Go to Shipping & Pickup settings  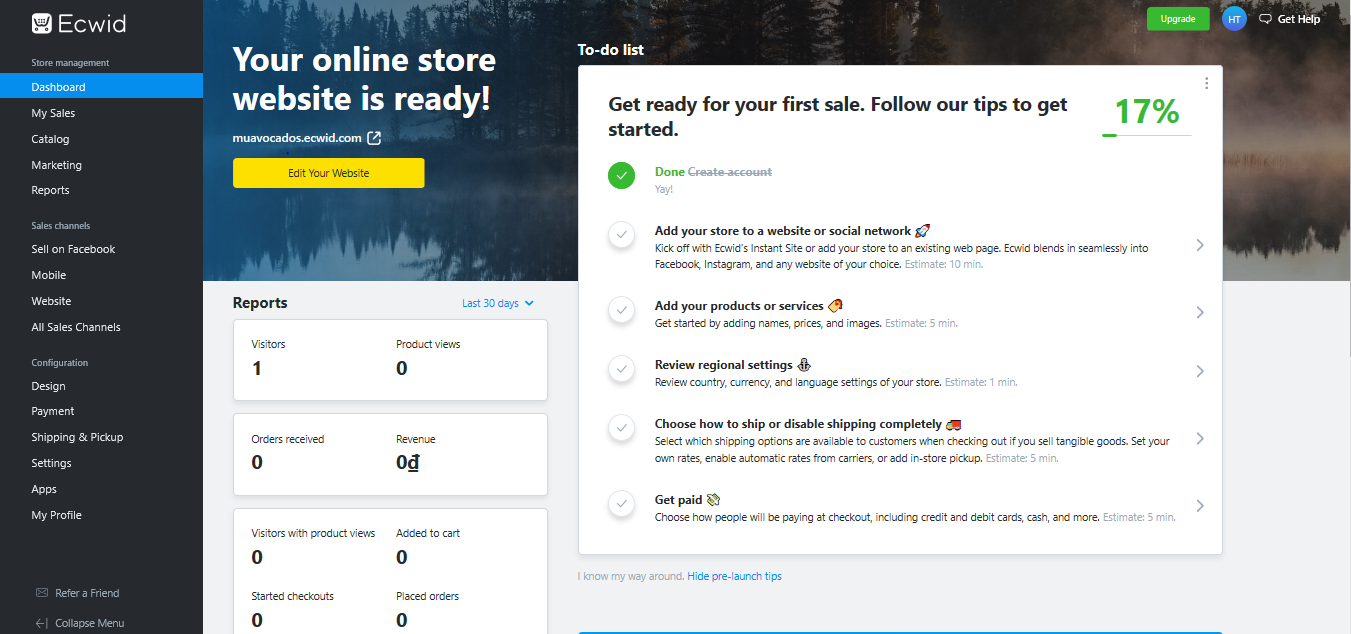point(77,437)
